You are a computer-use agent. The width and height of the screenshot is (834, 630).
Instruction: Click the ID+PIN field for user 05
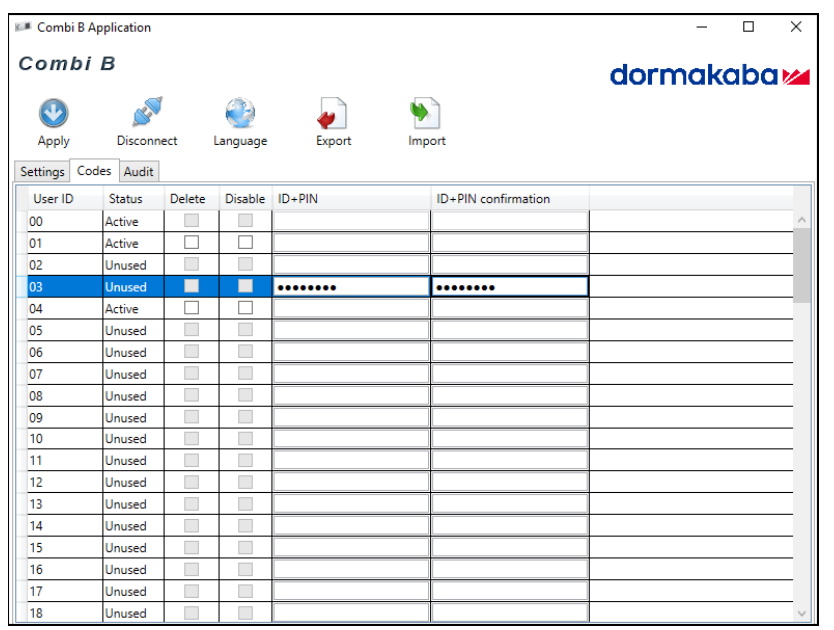coord(351,330)
